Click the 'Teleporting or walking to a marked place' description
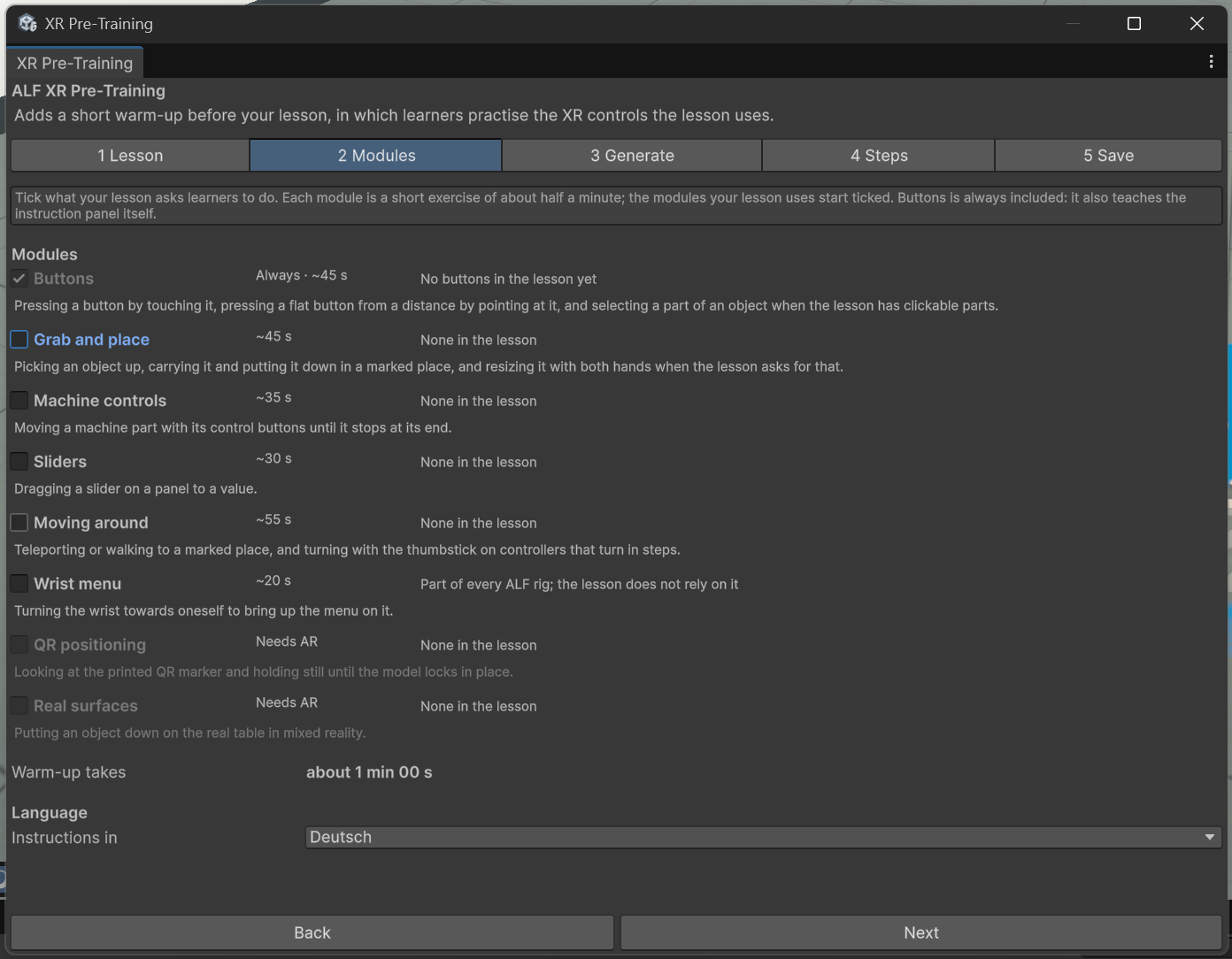 coord(347,549)
